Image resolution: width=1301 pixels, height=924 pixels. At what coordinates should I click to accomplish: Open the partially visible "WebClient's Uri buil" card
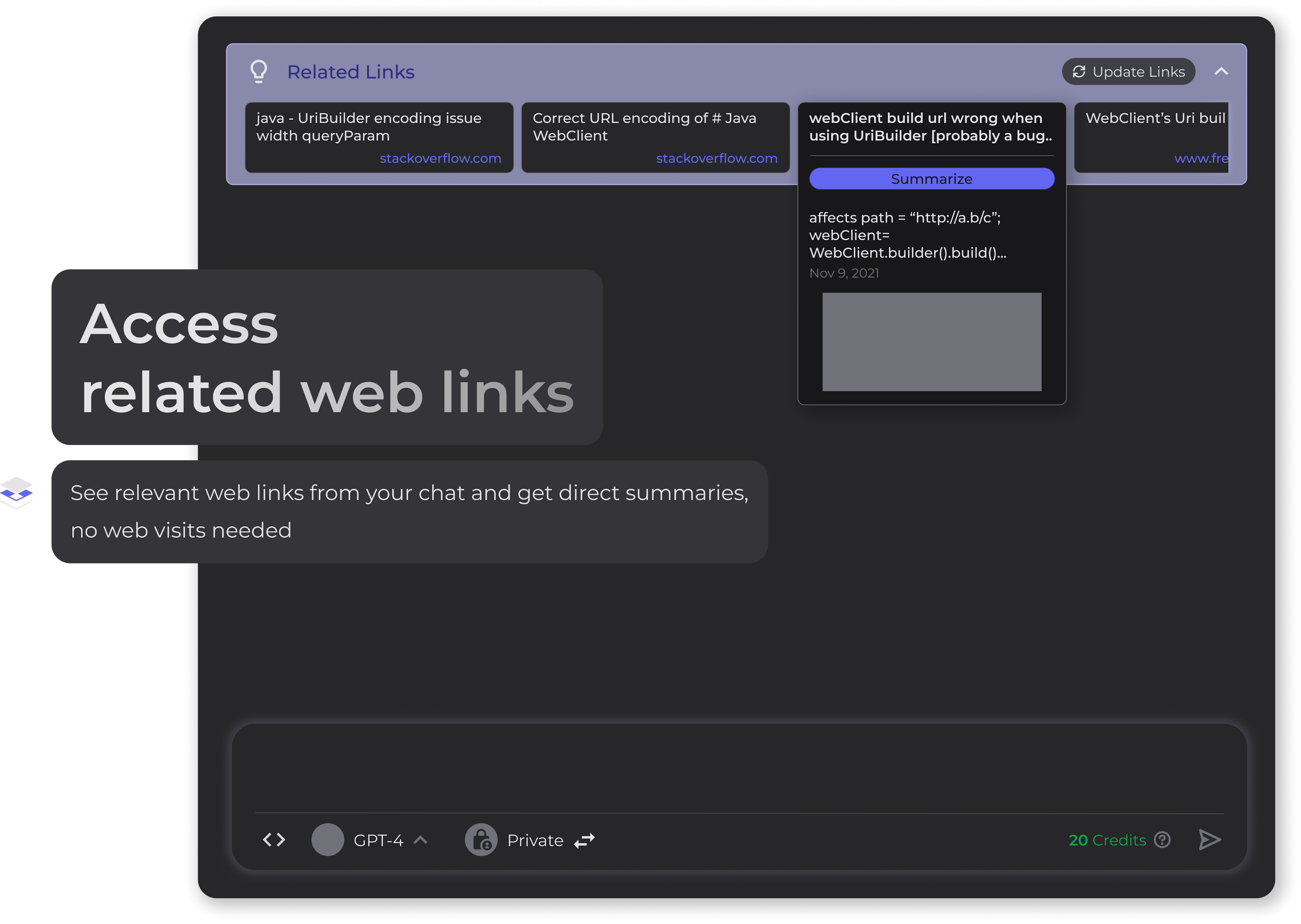click(x=1151, y=137)
